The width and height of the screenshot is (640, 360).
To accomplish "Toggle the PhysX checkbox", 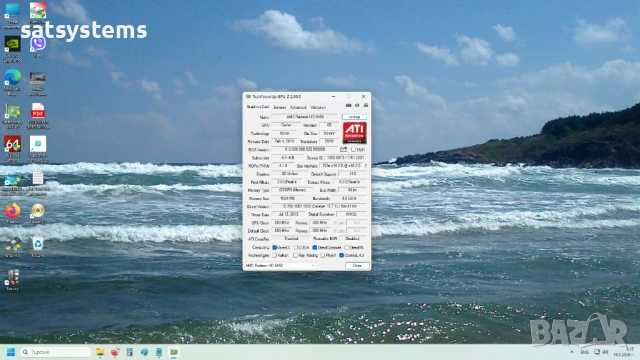I will point(323,256).
